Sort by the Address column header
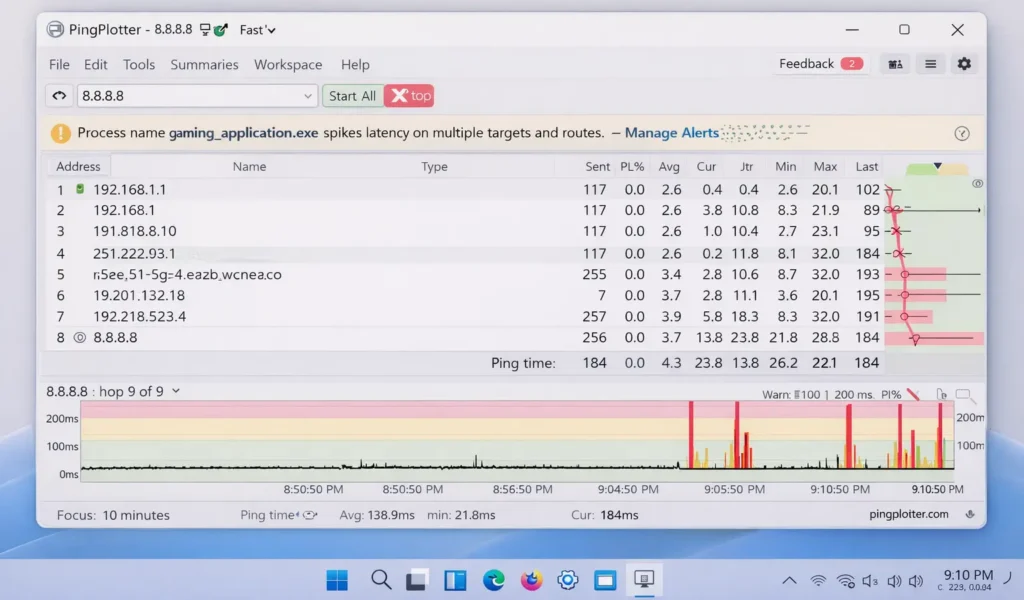1024x600 pixels. pyautogui.click(x=78, y=166)
